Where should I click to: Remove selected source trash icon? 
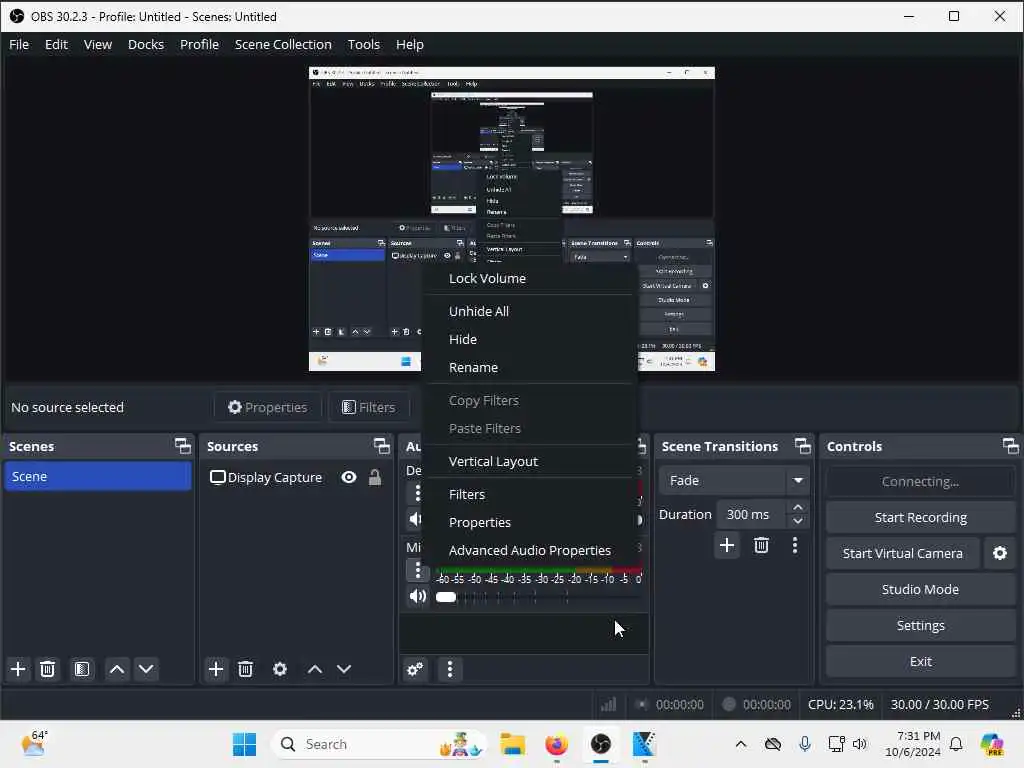(246, 669)
